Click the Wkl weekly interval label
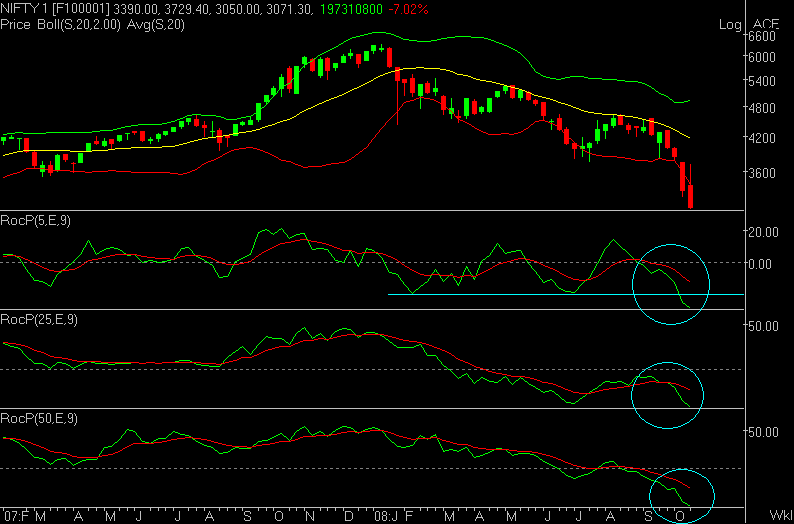 coord(780,515)
